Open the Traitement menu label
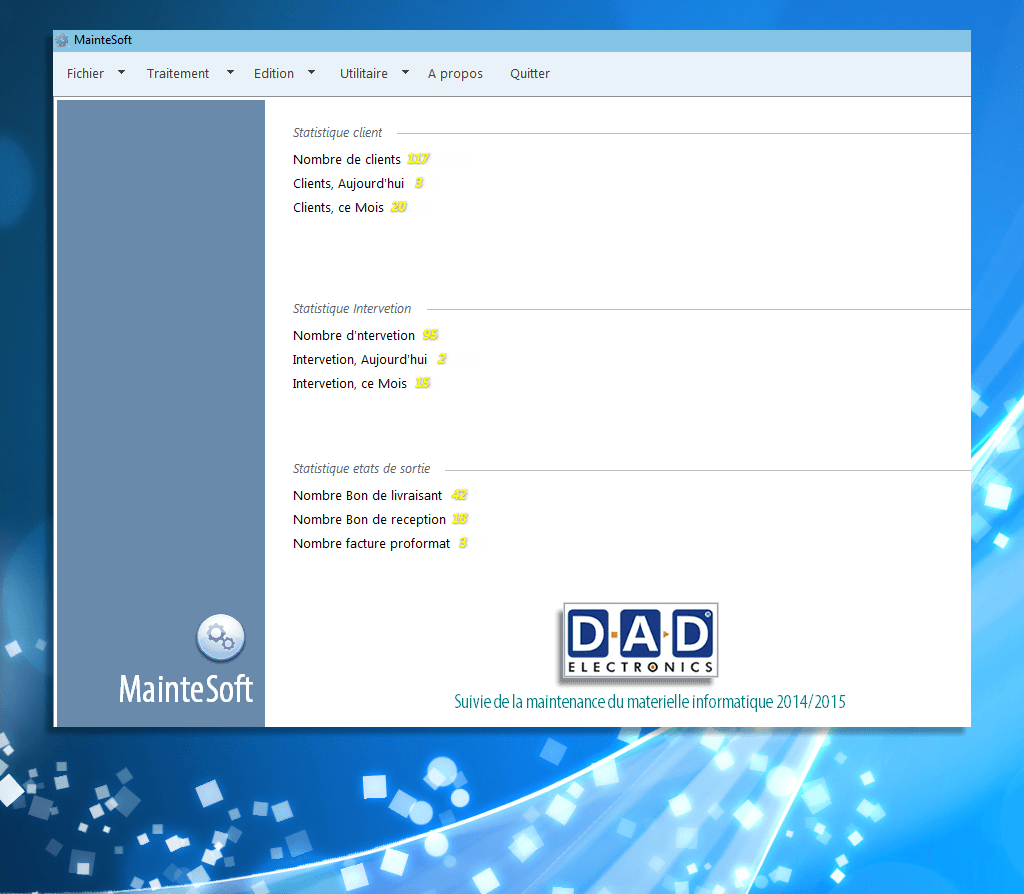 click(178, 73)
